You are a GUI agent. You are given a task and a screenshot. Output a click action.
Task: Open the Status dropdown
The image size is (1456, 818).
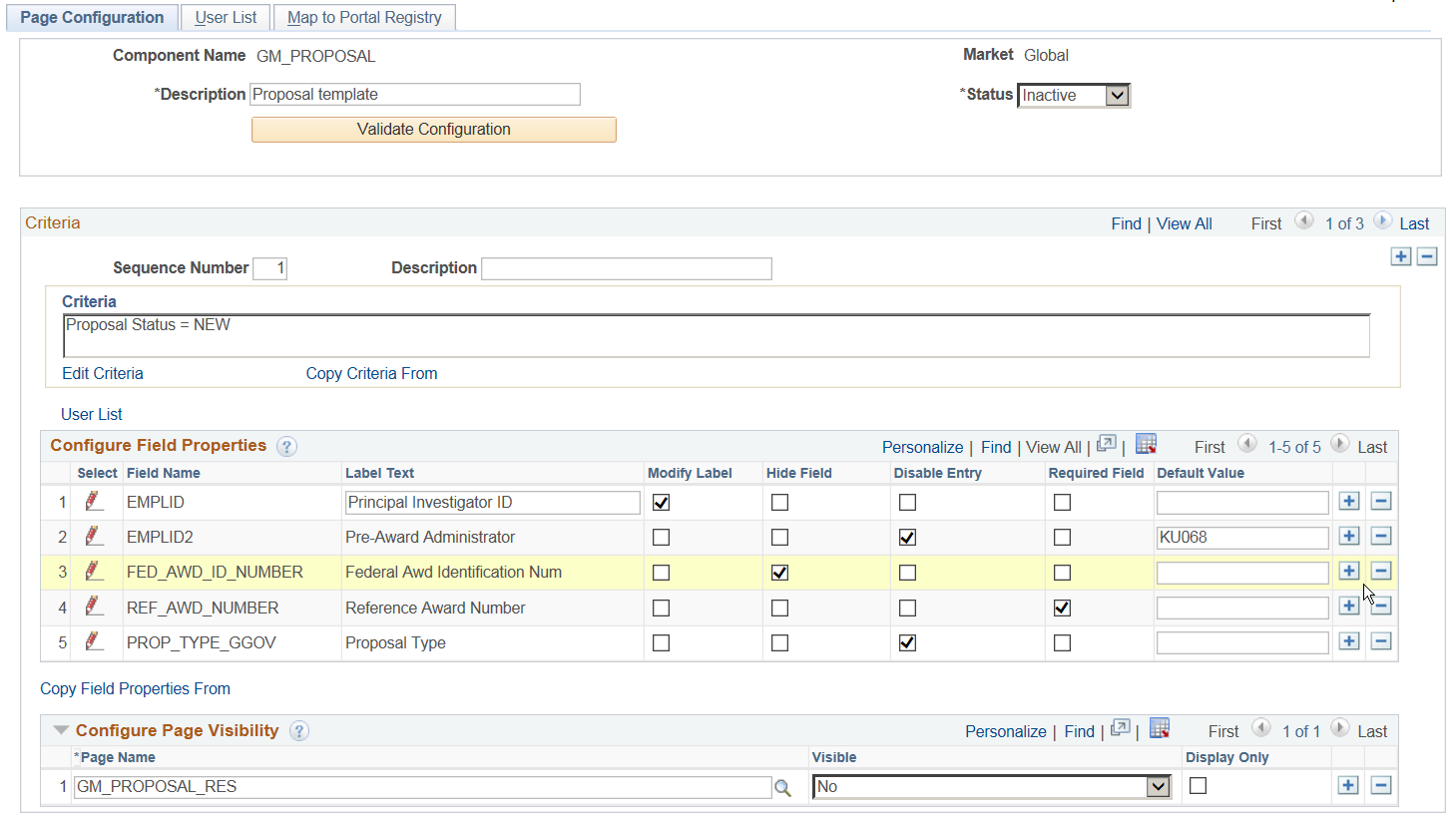(1117, 96)
